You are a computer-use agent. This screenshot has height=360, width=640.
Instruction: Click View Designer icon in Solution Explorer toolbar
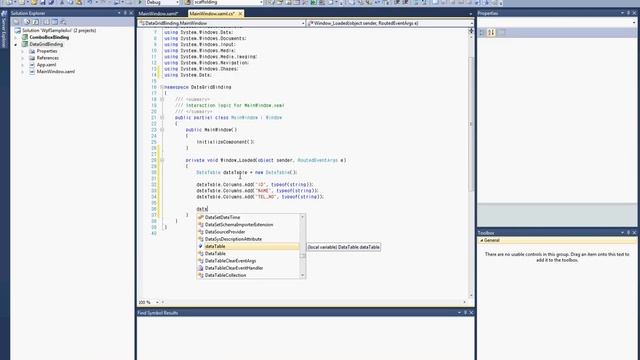(x=55, y=22)
